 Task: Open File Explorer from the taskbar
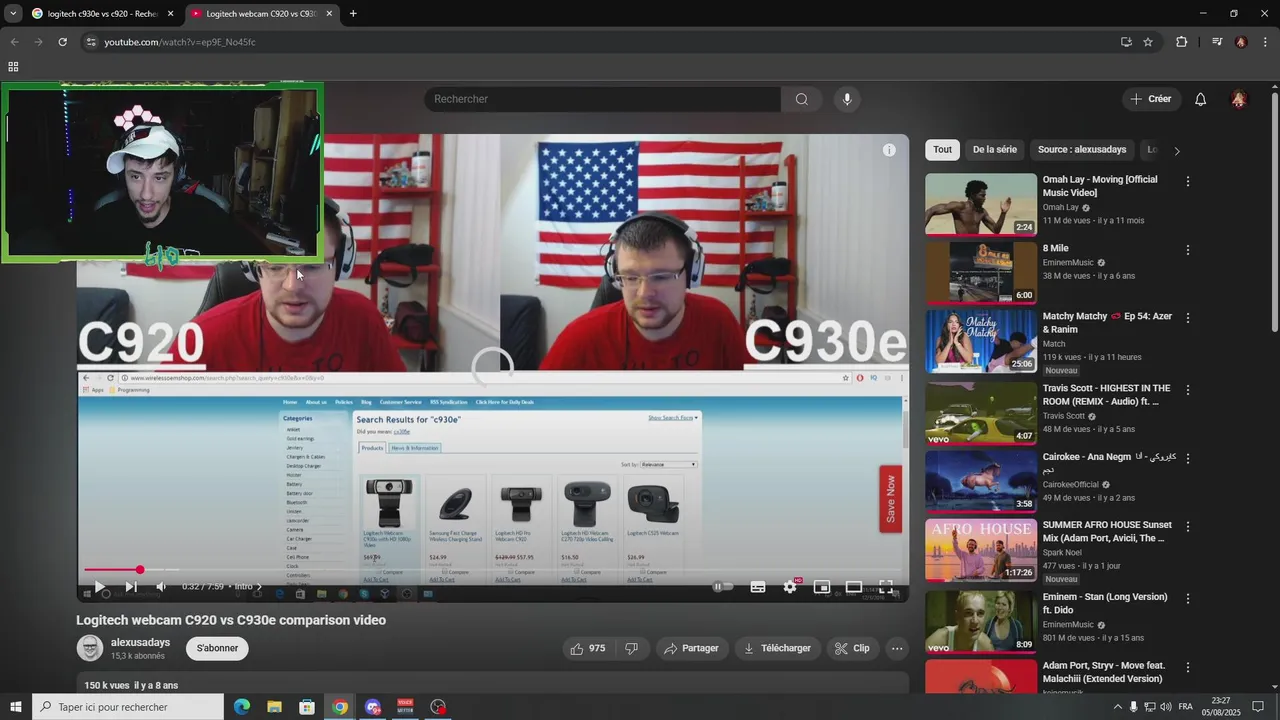point(274,707)
